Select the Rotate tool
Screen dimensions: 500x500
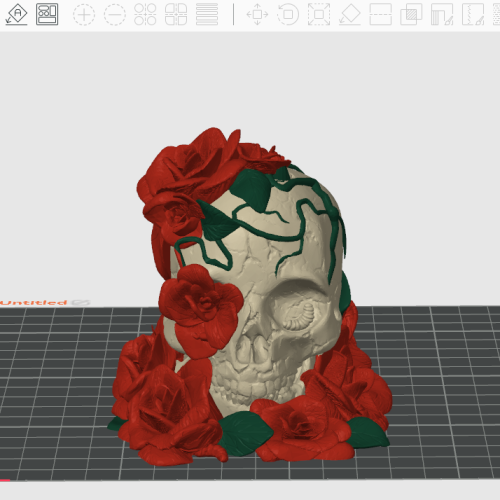tap(288, 14)
